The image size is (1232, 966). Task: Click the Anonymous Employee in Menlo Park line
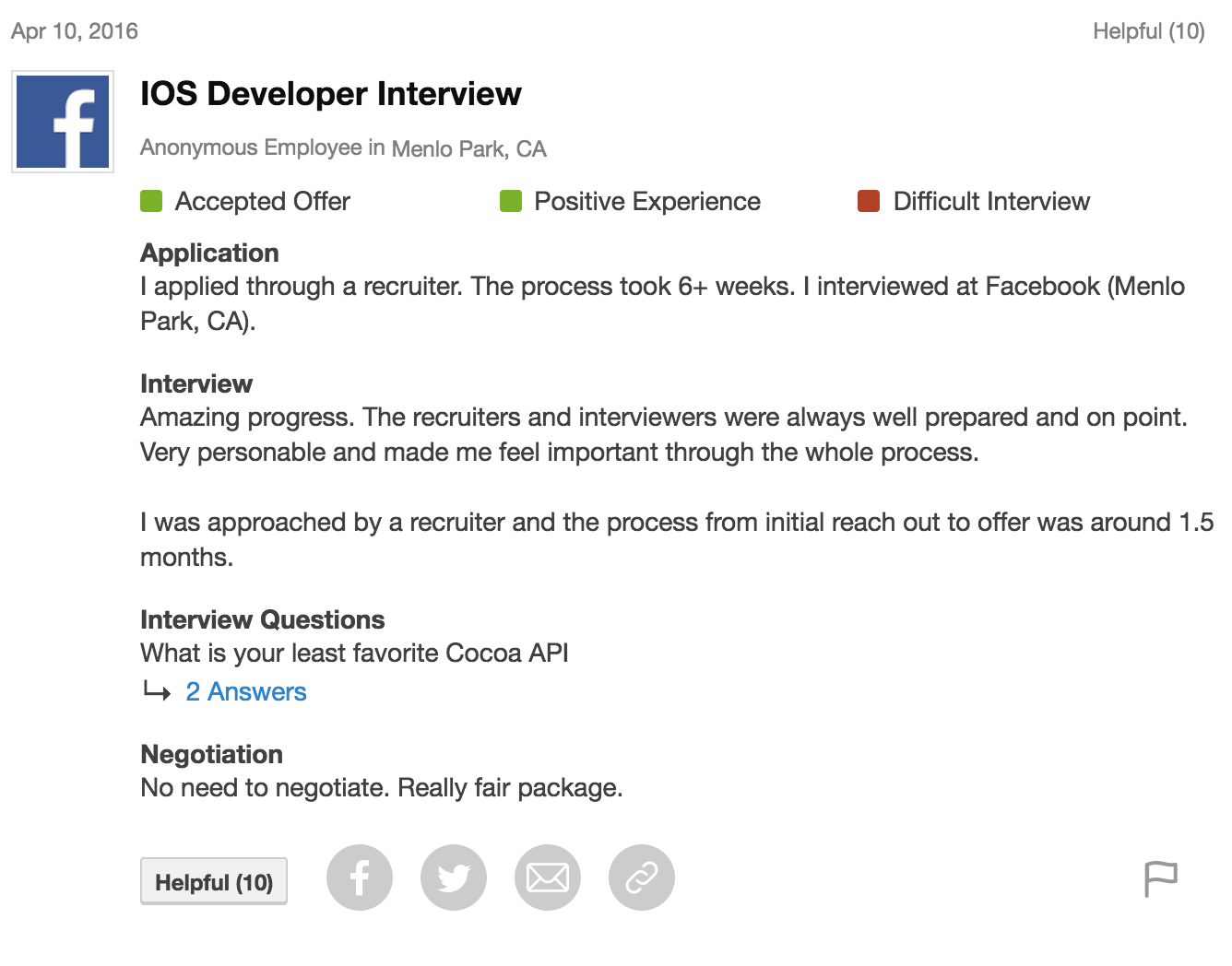tap(343, 148)
